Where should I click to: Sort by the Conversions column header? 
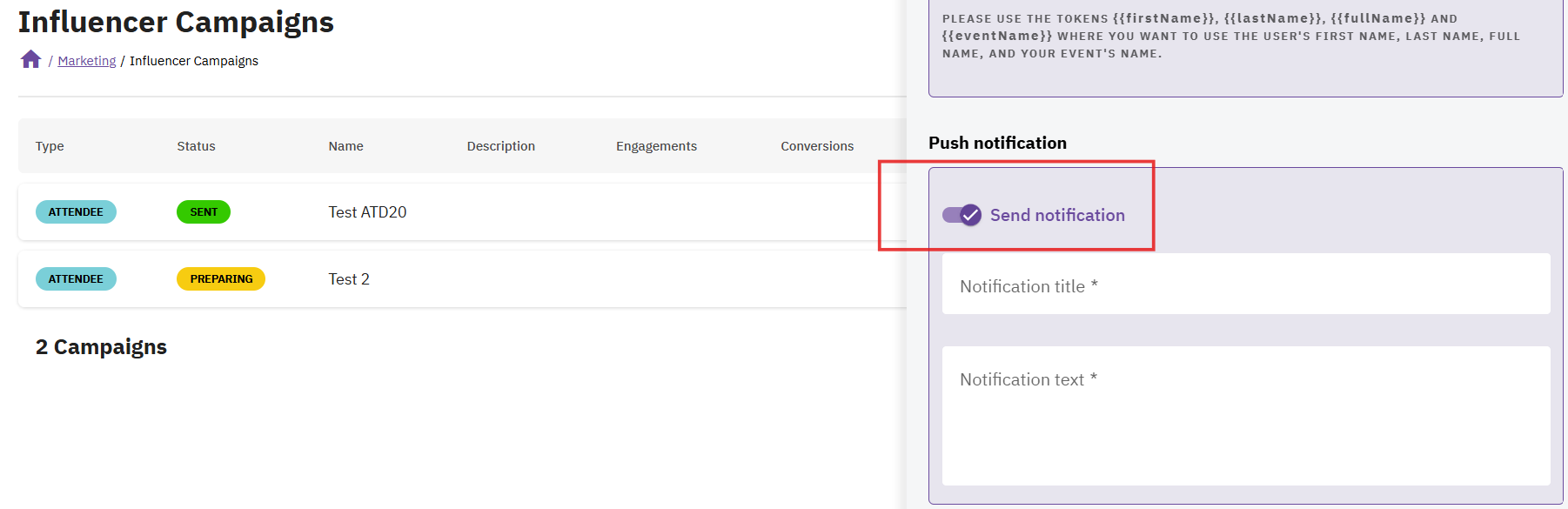point(816,146)
